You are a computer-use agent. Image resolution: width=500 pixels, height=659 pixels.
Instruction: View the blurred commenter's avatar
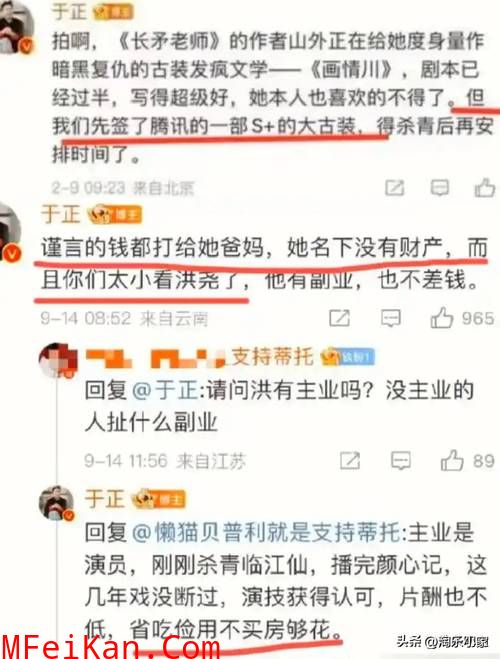[58, 360]
